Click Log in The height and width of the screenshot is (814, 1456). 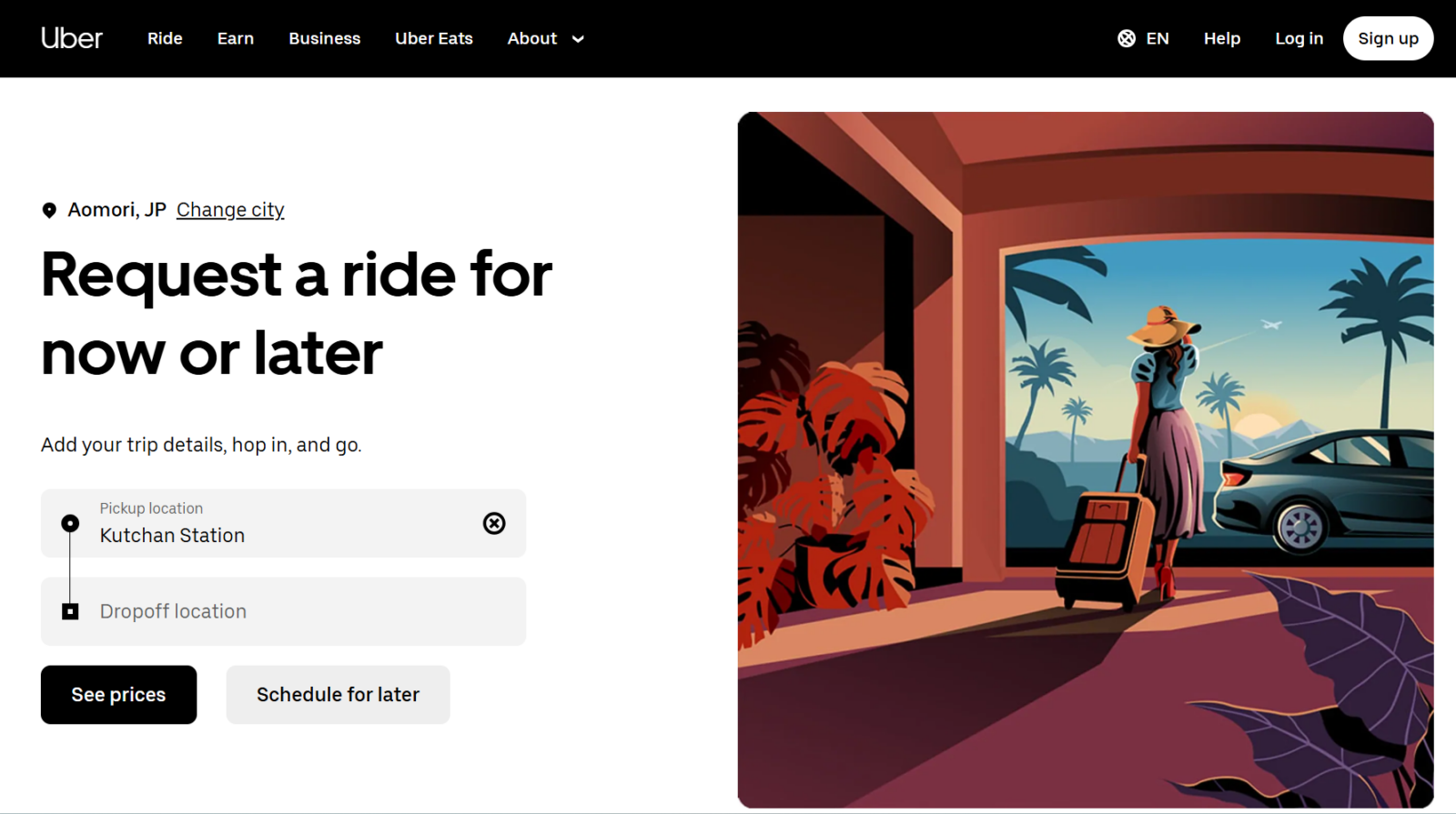[x=1299, y=38]
